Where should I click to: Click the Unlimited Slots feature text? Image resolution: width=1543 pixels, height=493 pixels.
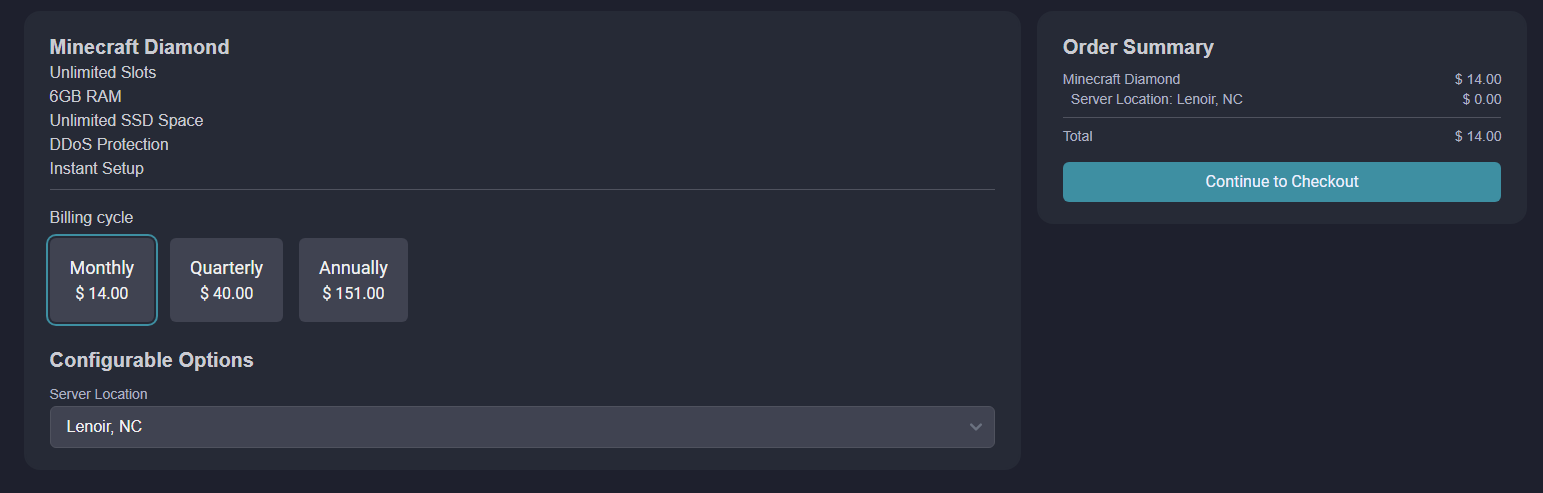[103, 73]
